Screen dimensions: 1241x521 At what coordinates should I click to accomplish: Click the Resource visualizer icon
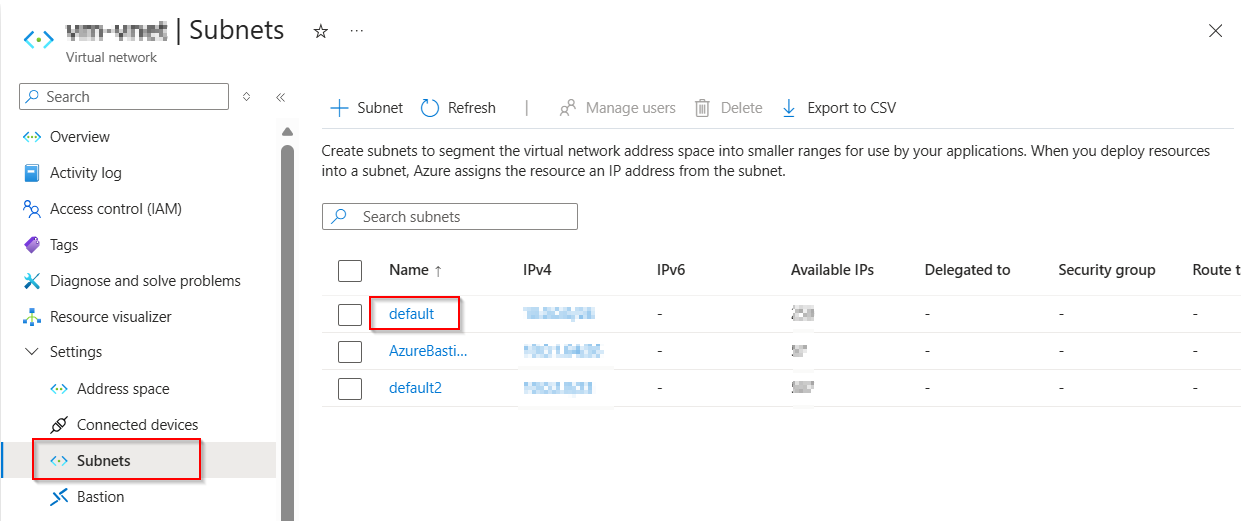[32, 317]
